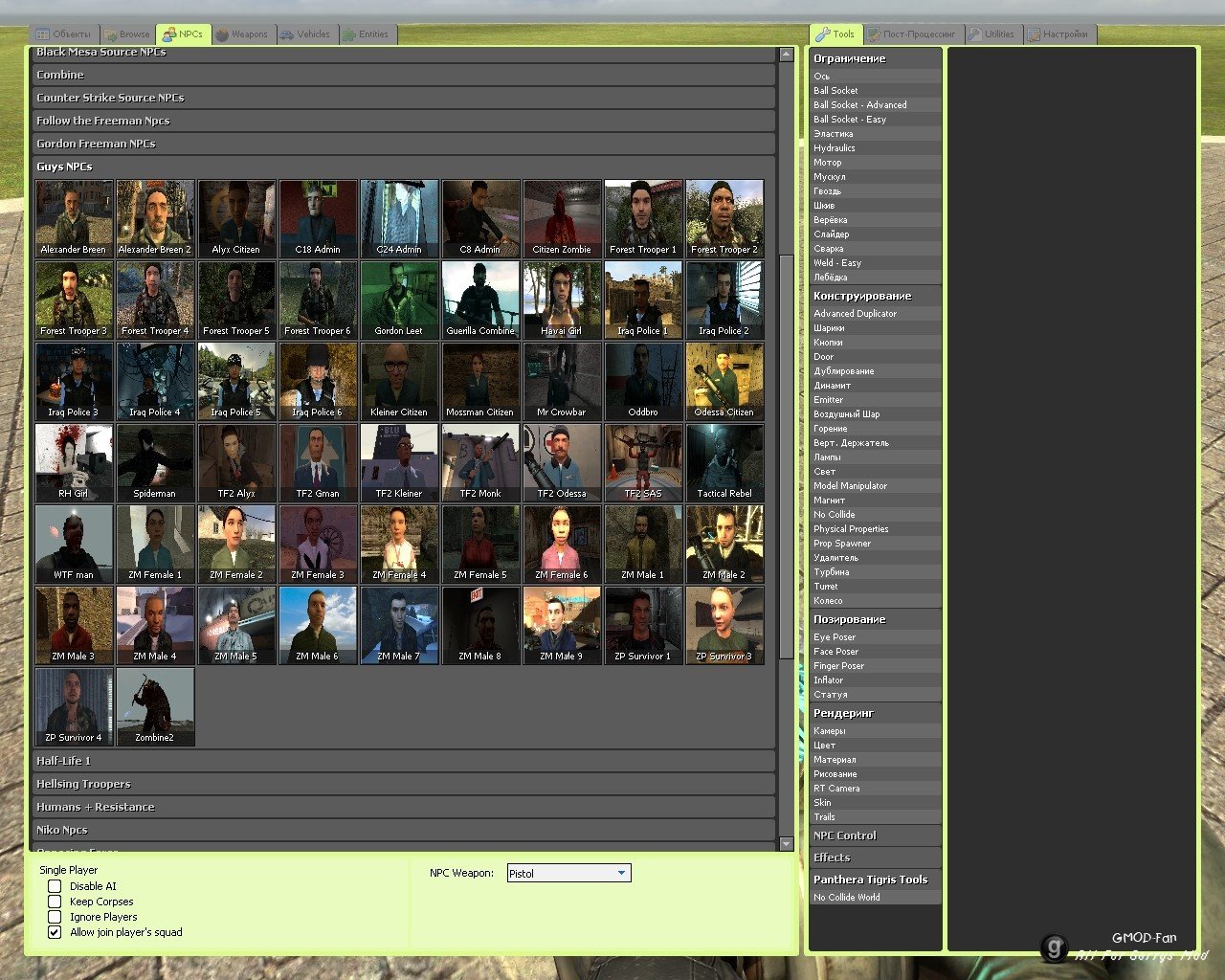This screenshot has height=980, width=1225.
Task: Switch to the Browse tab
Action: [126, 34]
